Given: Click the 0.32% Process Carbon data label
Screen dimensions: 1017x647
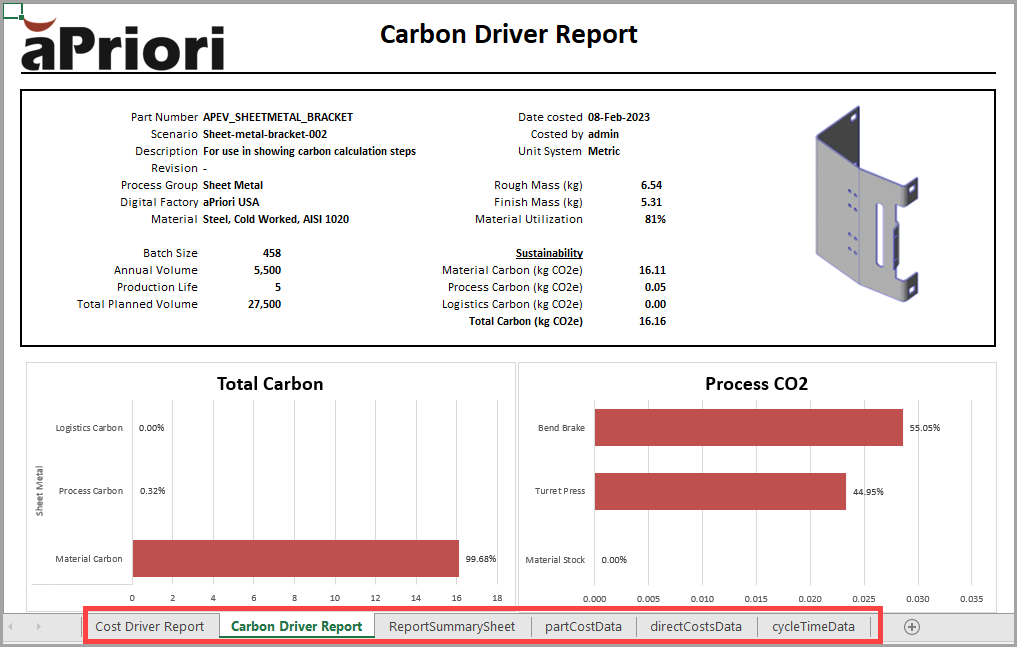Looking at the screenshot, I should (152, 491).
